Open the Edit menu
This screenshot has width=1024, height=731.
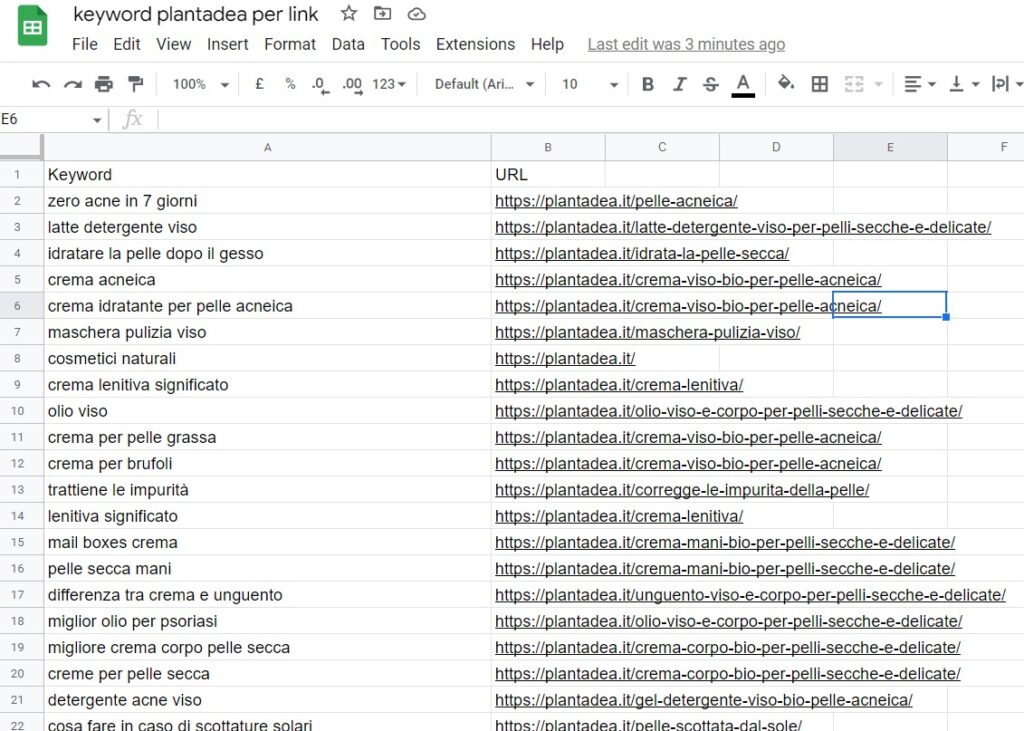tap(127, 44)
